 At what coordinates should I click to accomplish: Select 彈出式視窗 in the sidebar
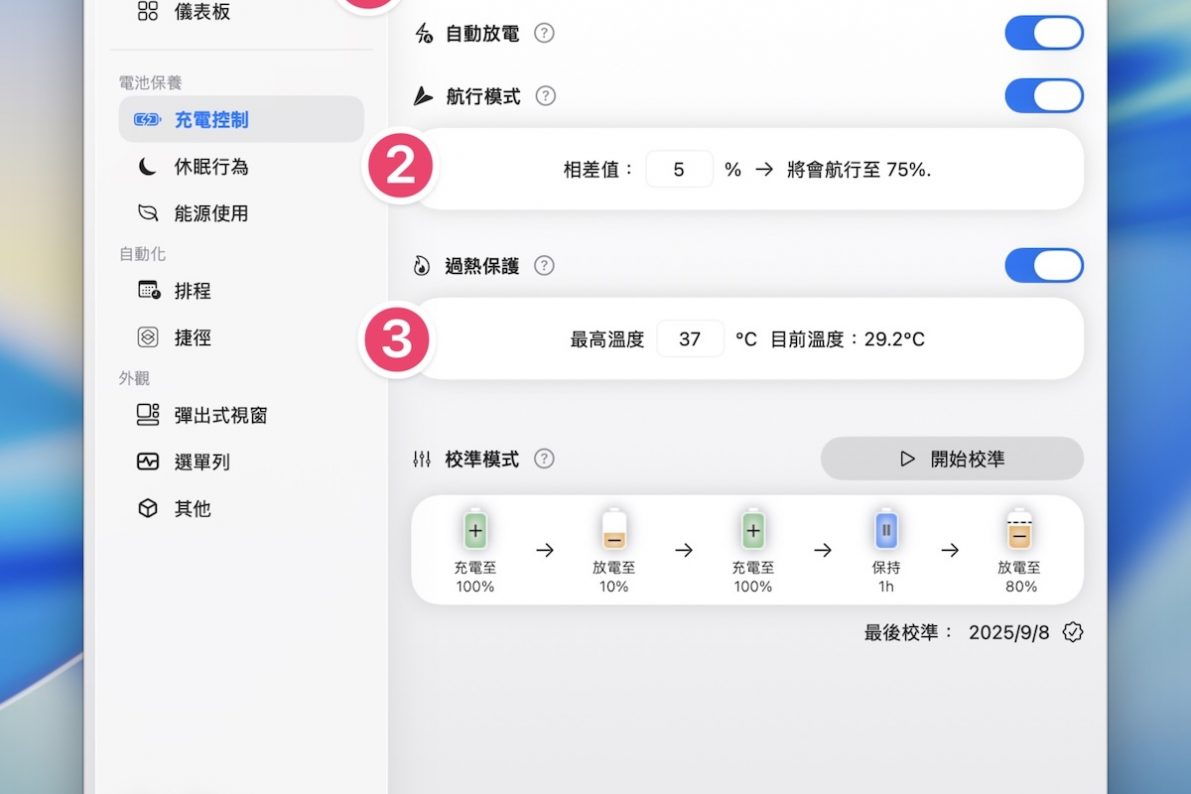tap(220, 415)
